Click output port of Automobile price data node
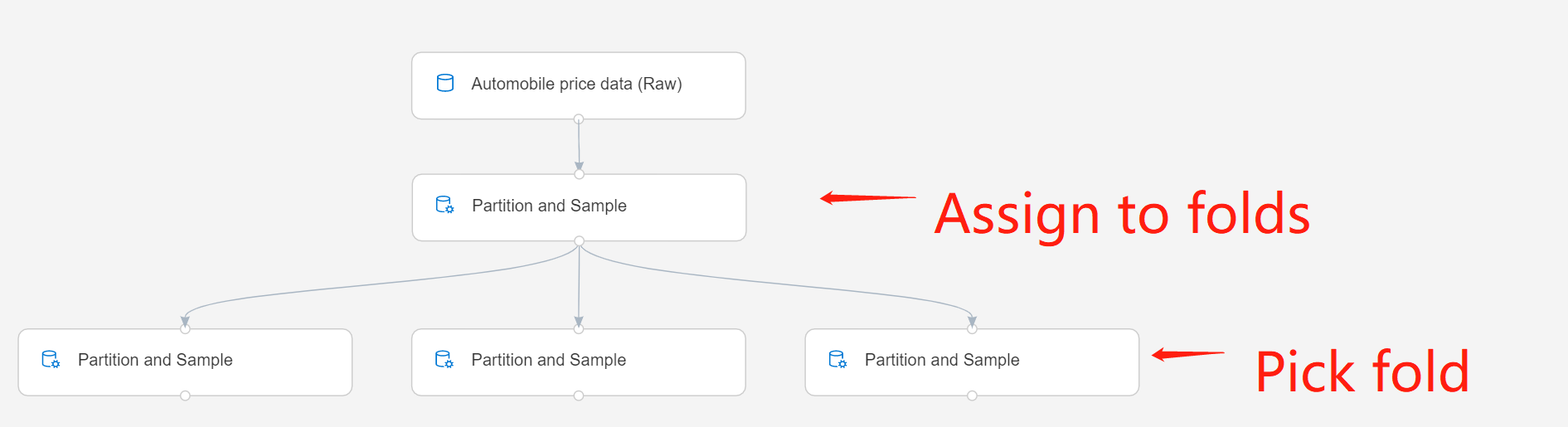The image size is (1568, 427). (x=579, y=119)
